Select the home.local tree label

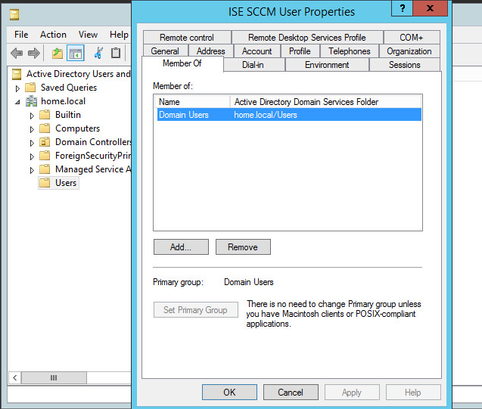click(x=63, y=101)
